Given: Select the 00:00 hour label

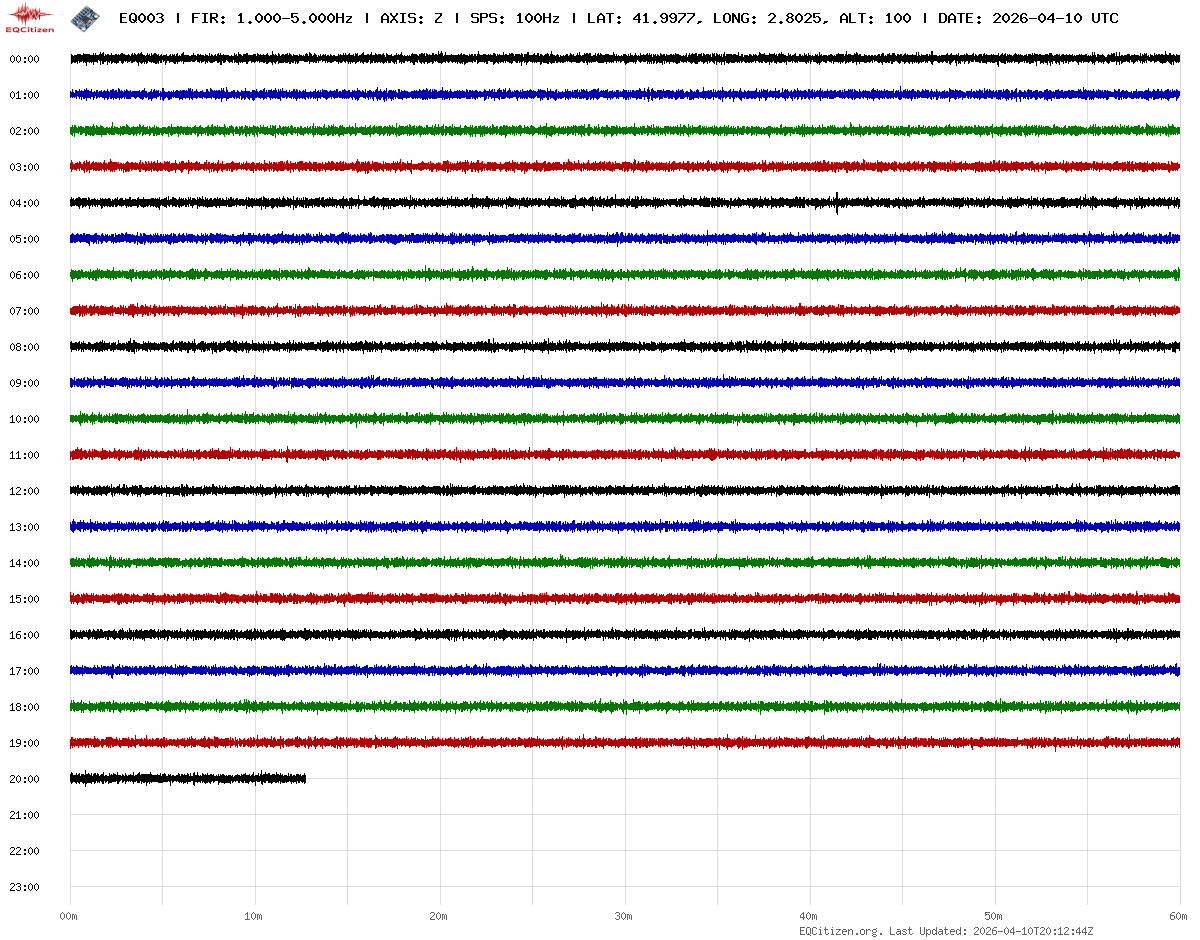Looking at the screenshot, I should click(24, 59).
